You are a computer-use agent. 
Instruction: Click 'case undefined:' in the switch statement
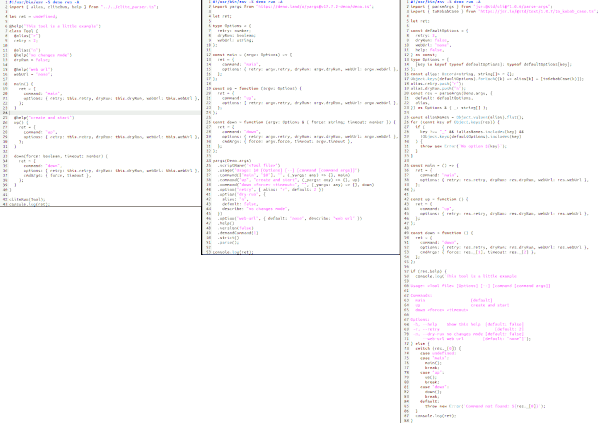[438, 353]
